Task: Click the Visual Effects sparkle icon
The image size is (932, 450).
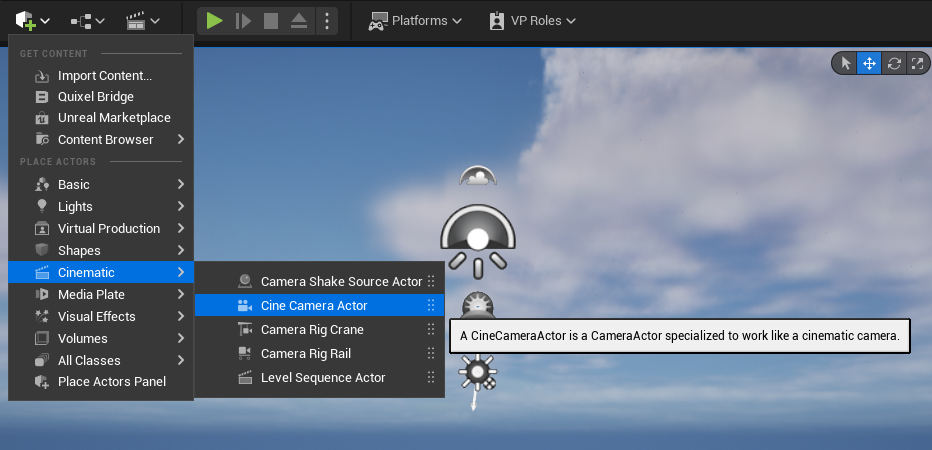Action: [42, 316]
